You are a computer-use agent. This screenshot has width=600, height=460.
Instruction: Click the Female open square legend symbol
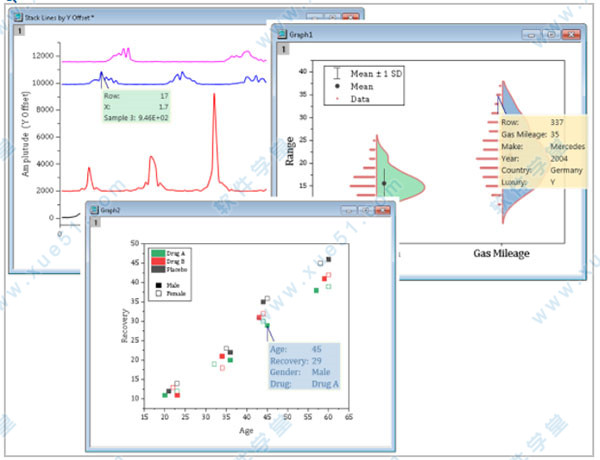158,294
